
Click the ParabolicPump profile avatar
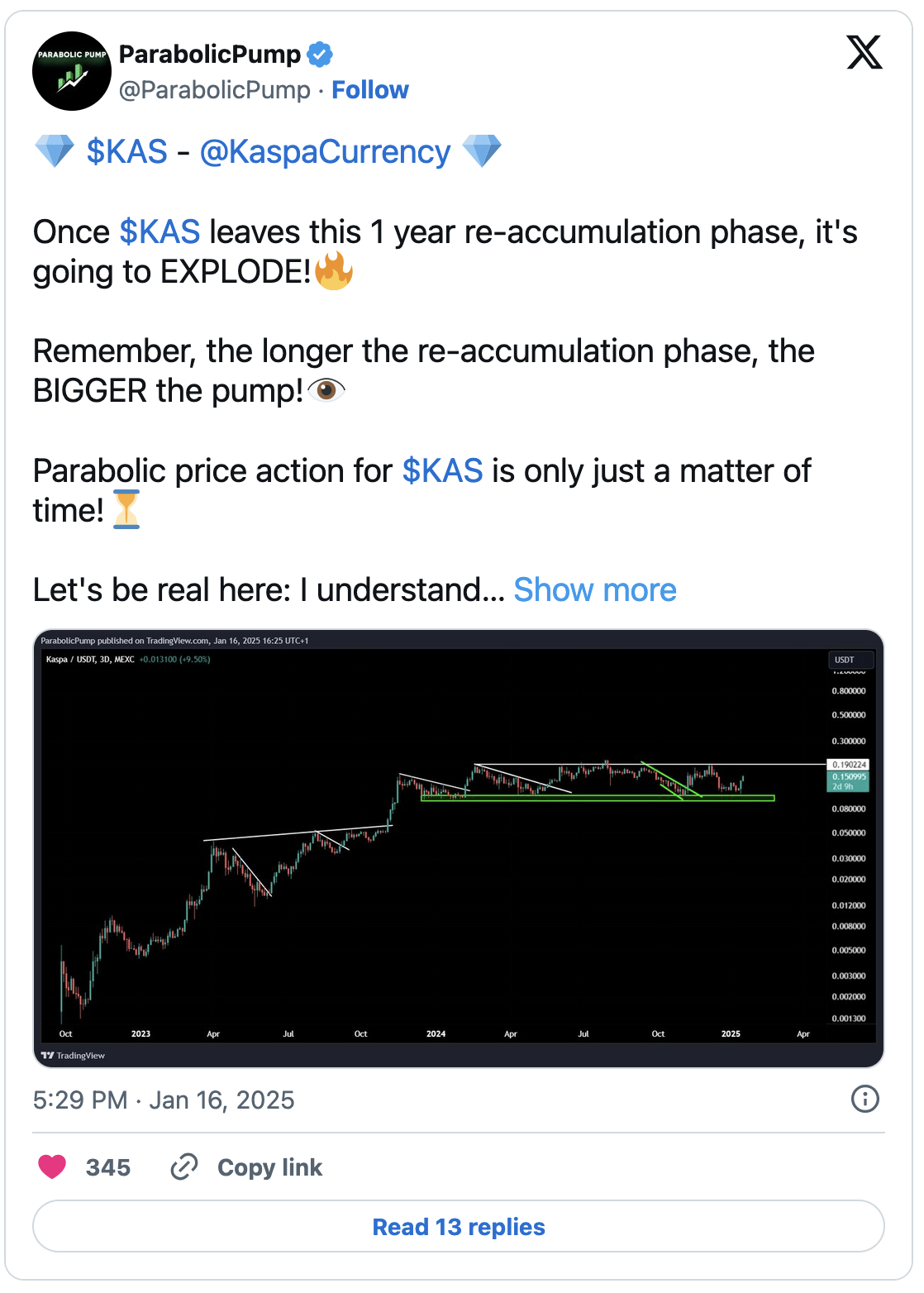coord(72,71)
